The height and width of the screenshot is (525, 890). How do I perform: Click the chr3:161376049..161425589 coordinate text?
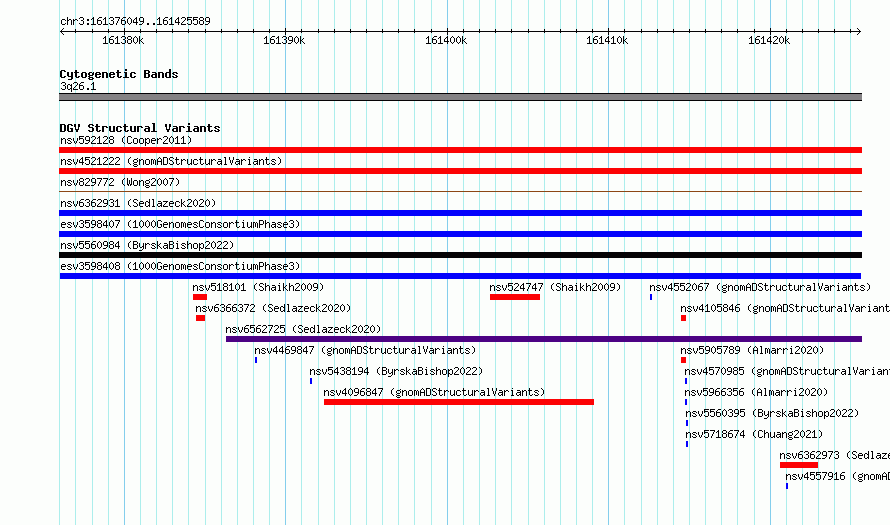tap(135, 21)
